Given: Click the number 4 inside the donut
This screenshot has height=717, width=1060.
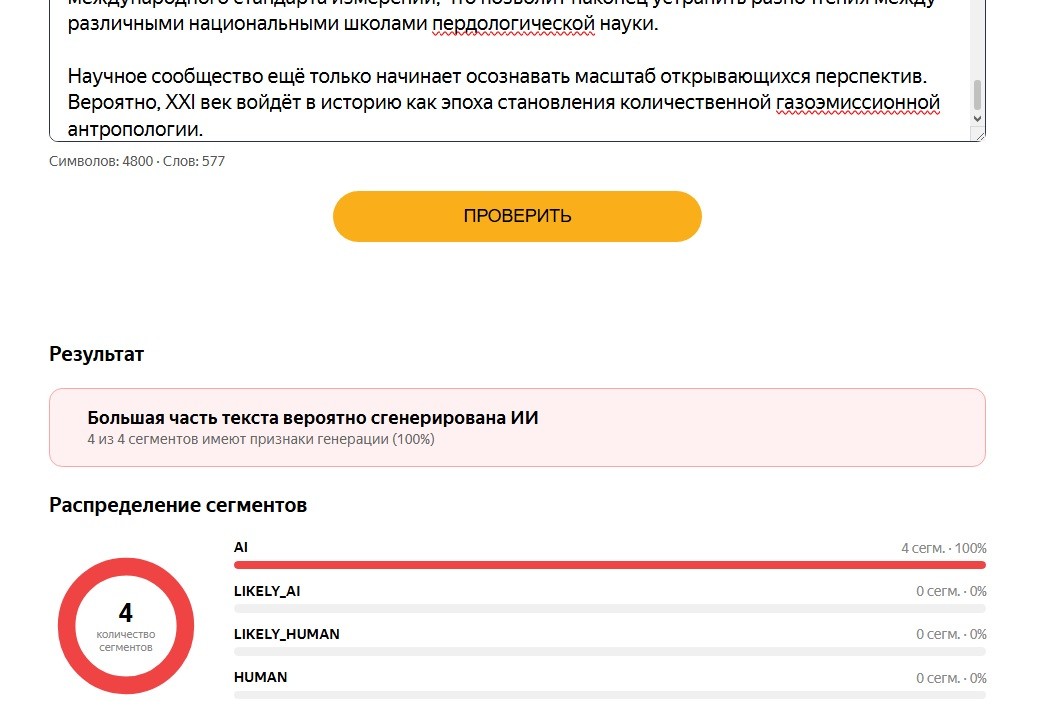Looking at the screenshot, I should coord(126,612).
